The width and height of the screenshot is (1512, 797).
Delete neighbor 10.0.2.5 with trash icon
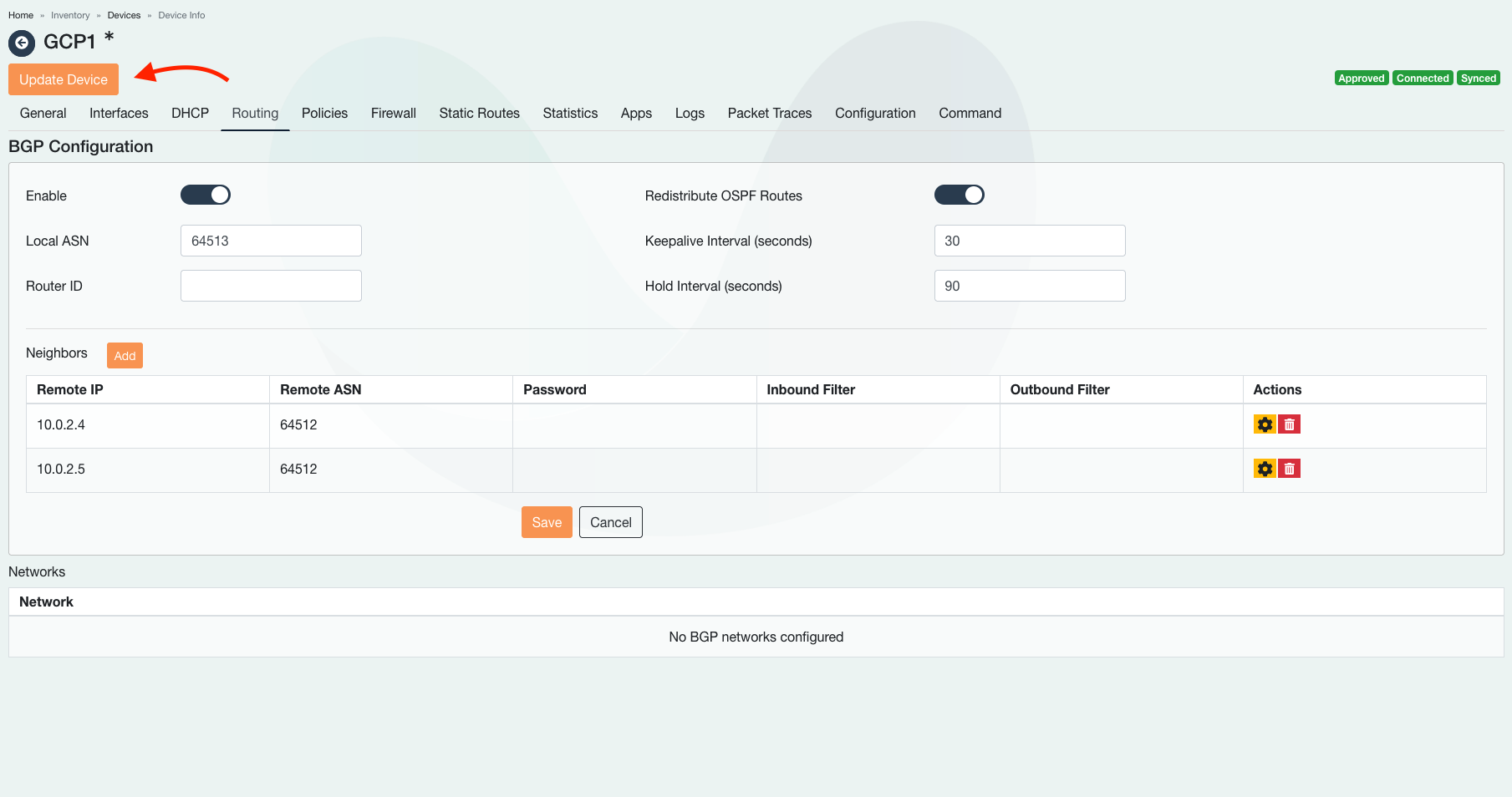click(1289, 469)
